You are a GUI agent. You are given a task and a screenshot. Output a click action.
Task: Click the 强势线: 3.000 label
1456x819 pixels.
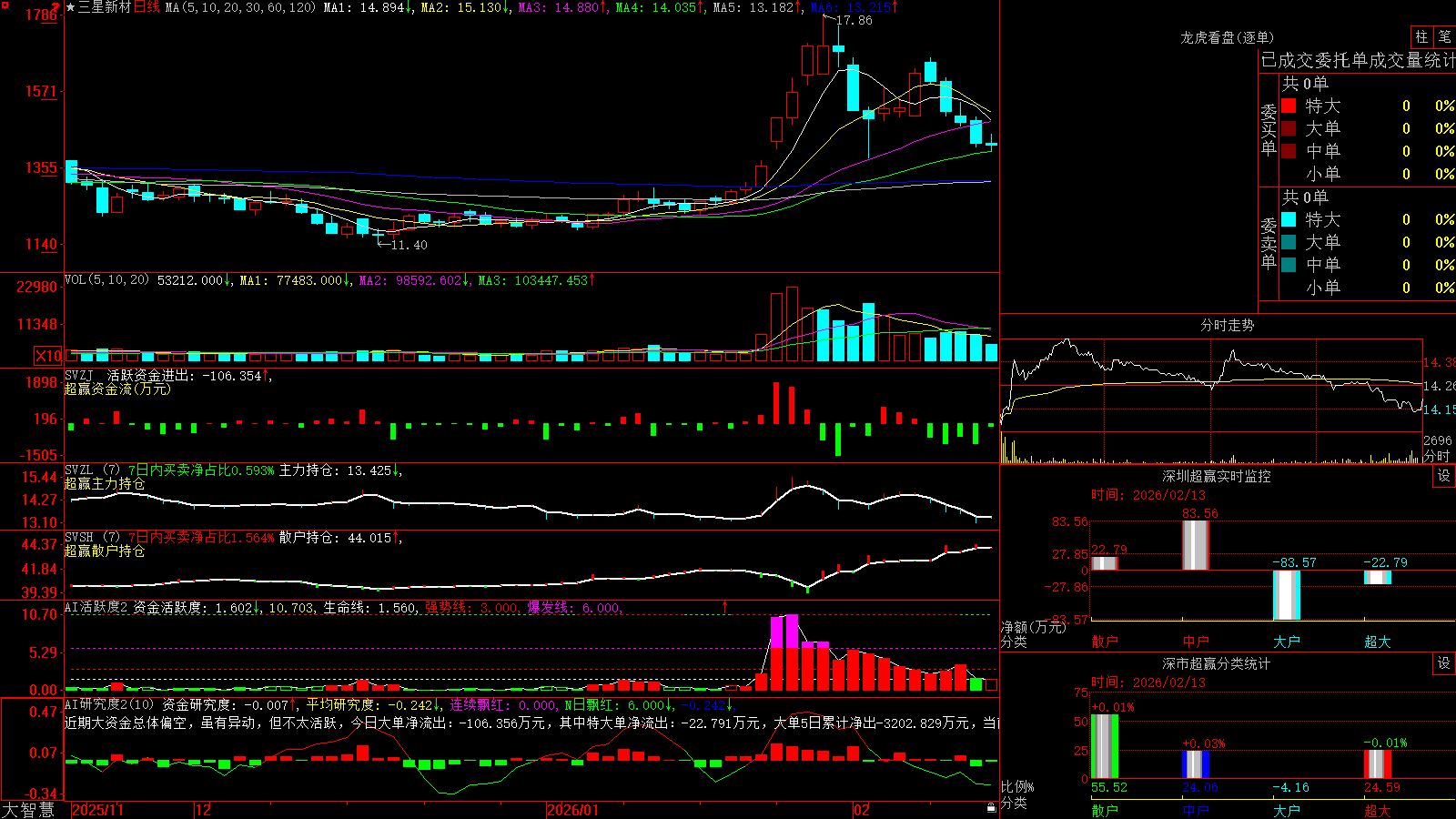coord(471,608)
